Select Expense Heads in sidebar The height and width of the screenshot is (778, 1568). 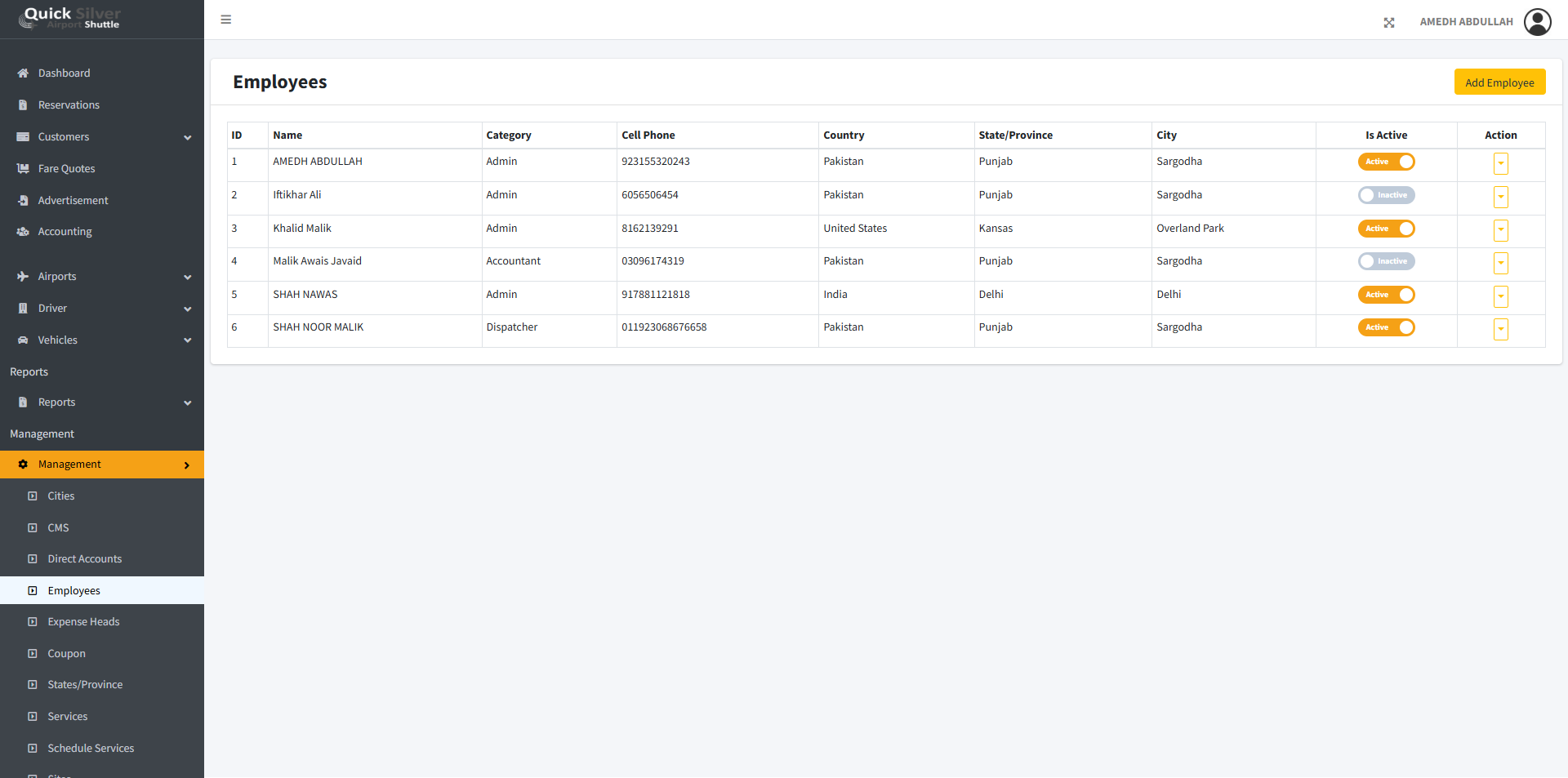(x=83, y=622)
